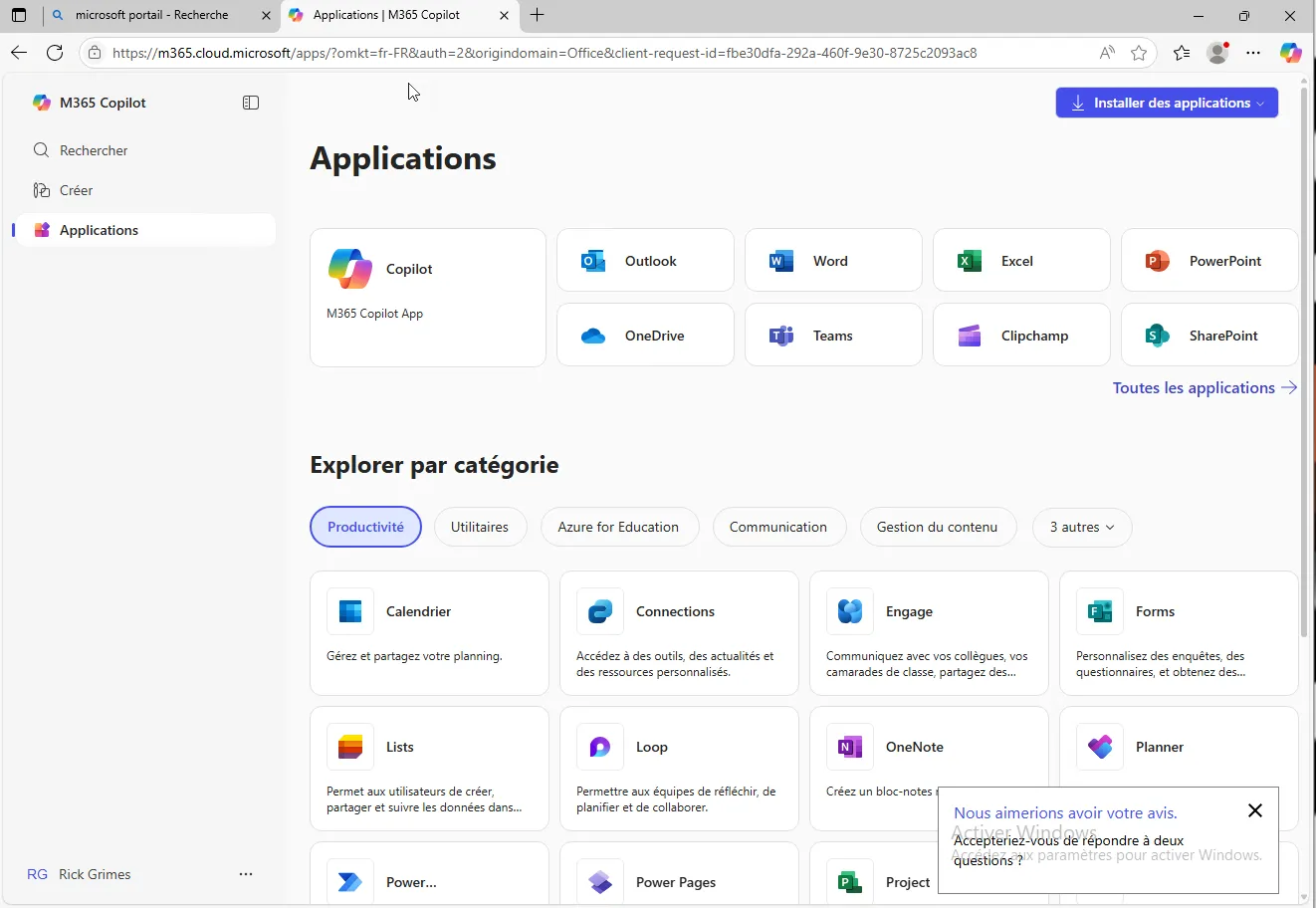1316x908 pixels.
Task: Click the browser address bar URL
Action: pyautogui.click(x=544, y=53)
